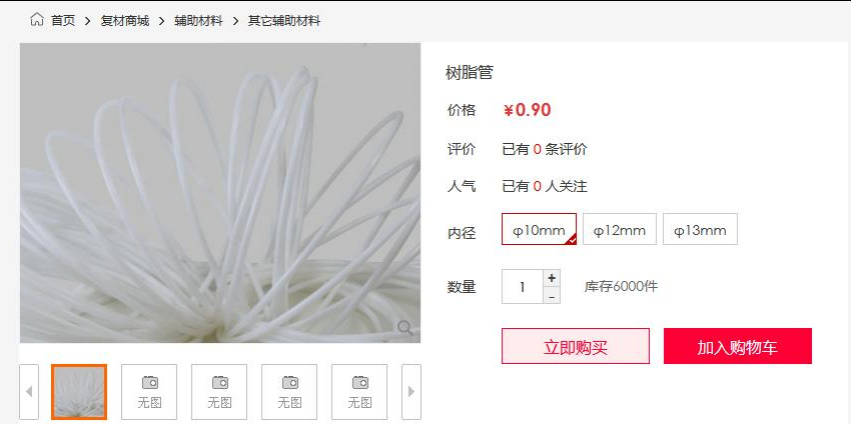Select the φ10mm inner diameter option

coord(539,229)
